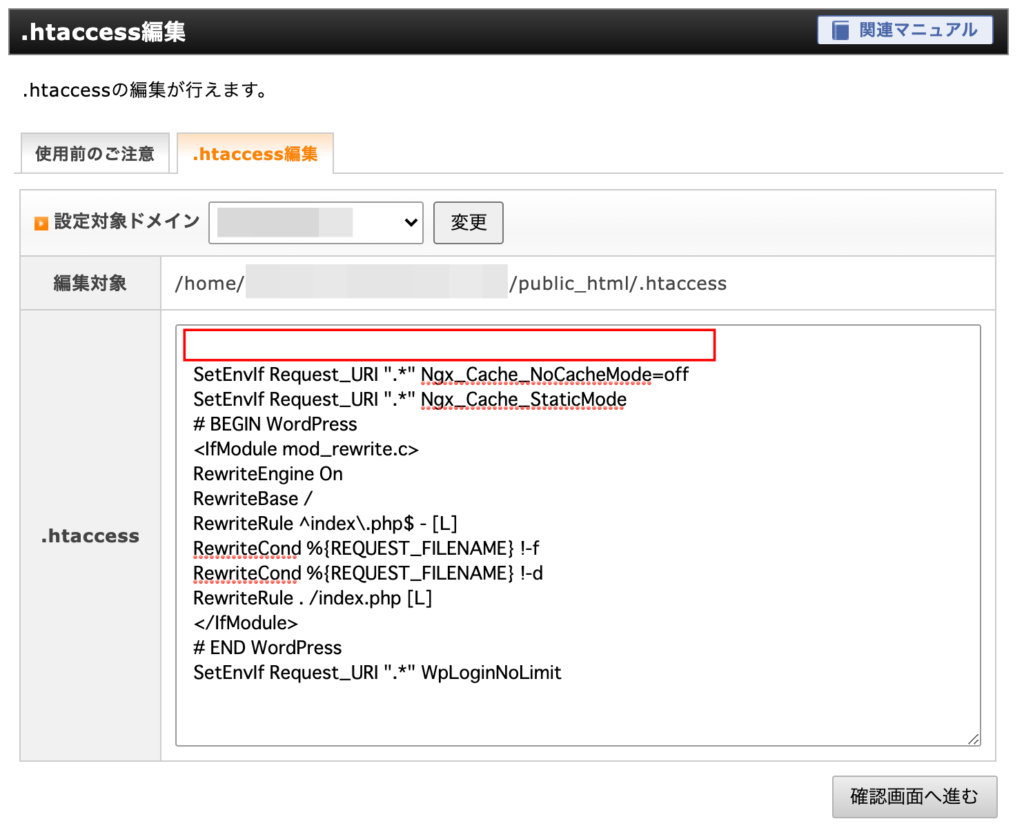Click the book icon in 関連マニュアル button
1024x828 pixels.
click(843, 29)
